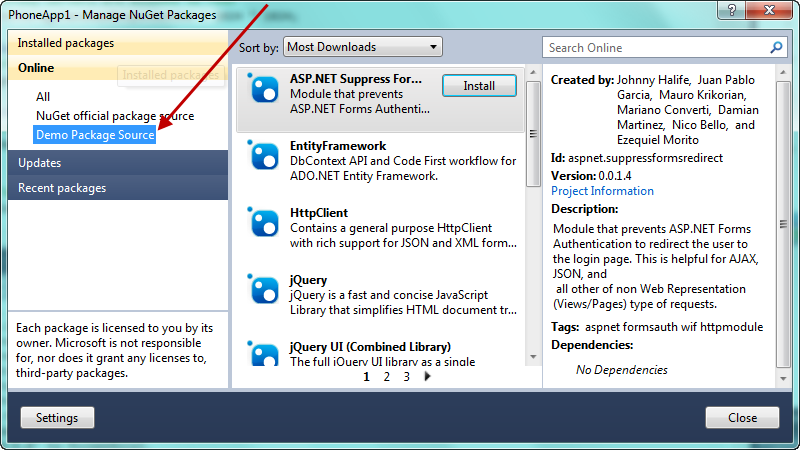The image size is (800, 450).
Task: Open the Project Information link
Action: coord(602,191)
